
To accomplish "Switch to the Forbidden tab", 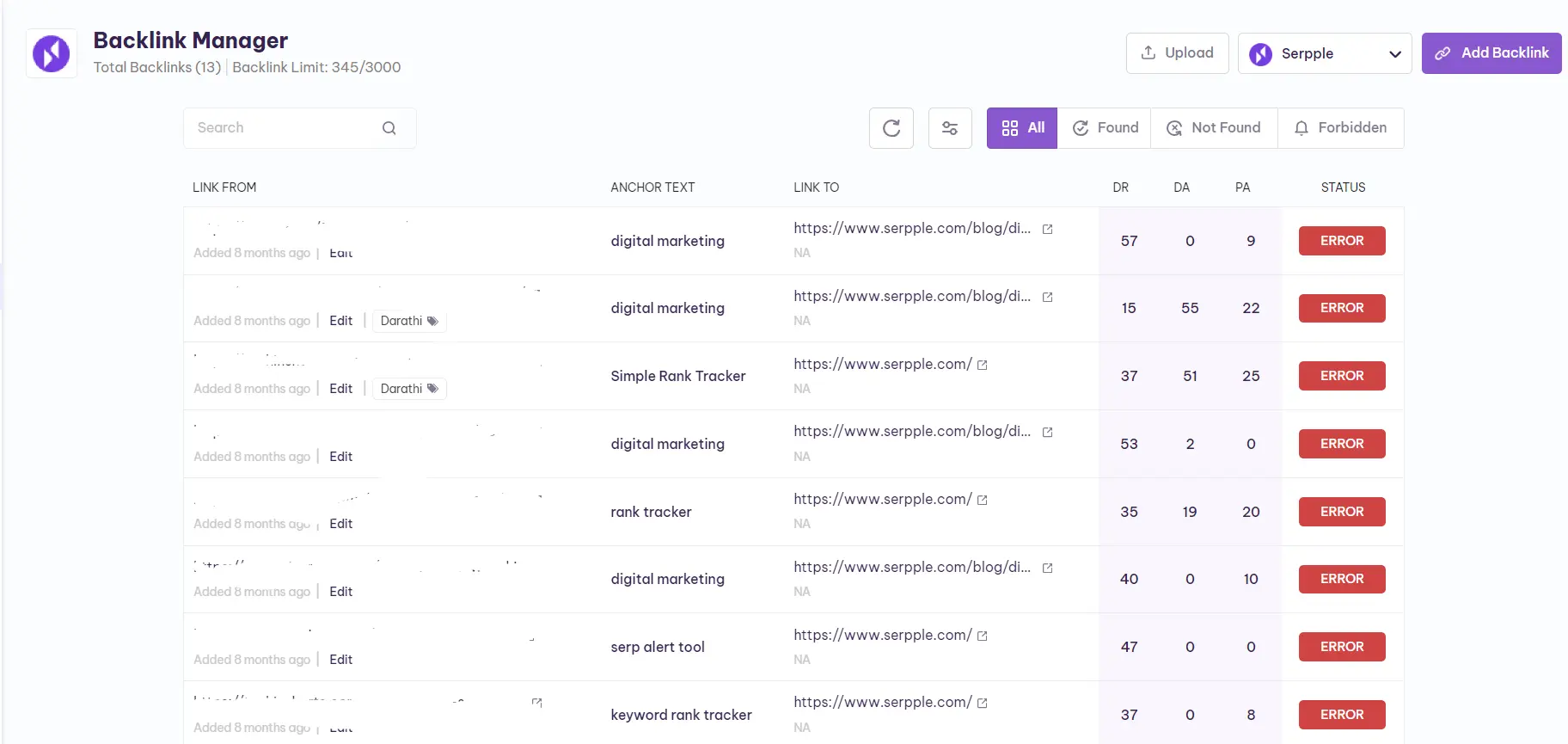I will (1341, 128).
